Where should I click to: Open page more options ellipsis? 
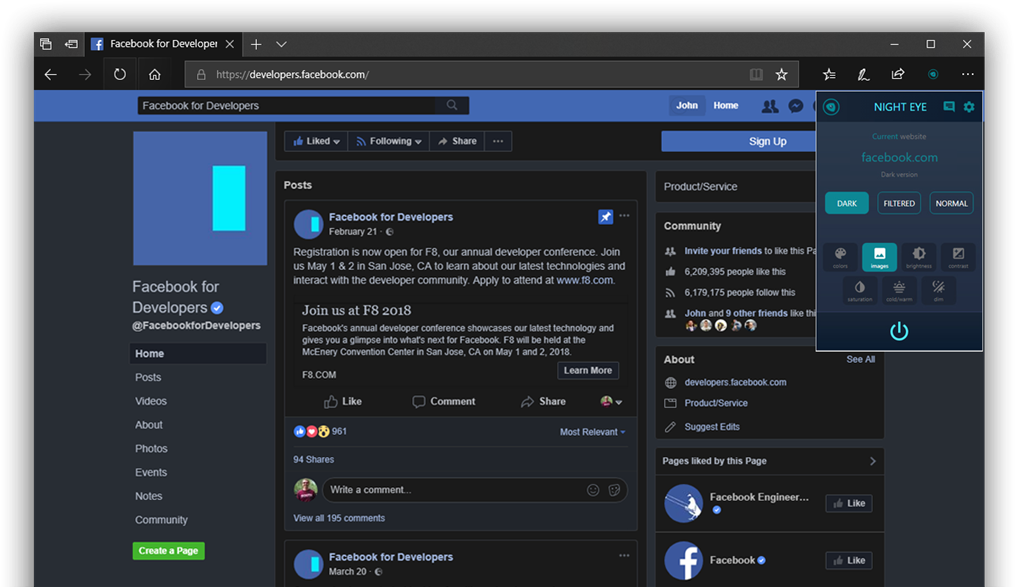coord(498,141)
